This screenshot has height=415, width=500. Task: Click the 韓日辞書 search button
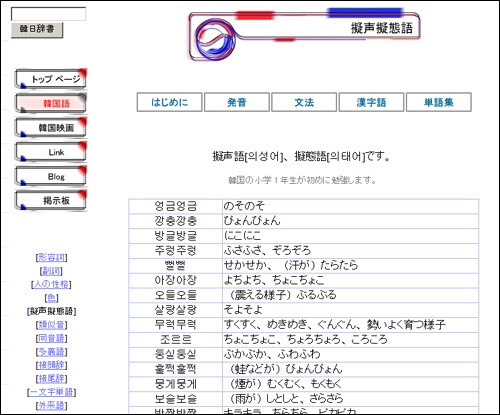click(37, 30)
